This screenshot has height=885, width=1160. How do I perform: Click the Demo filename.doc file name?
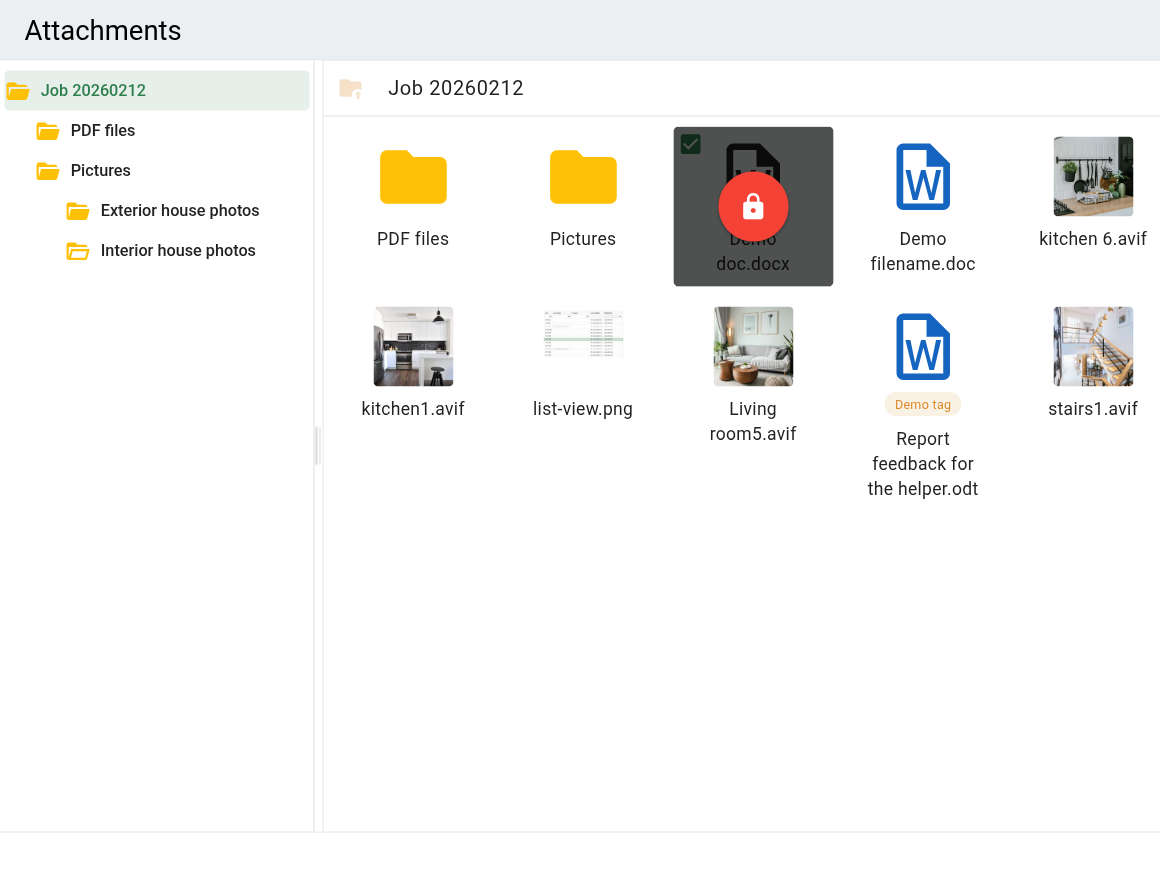point(923,251)
